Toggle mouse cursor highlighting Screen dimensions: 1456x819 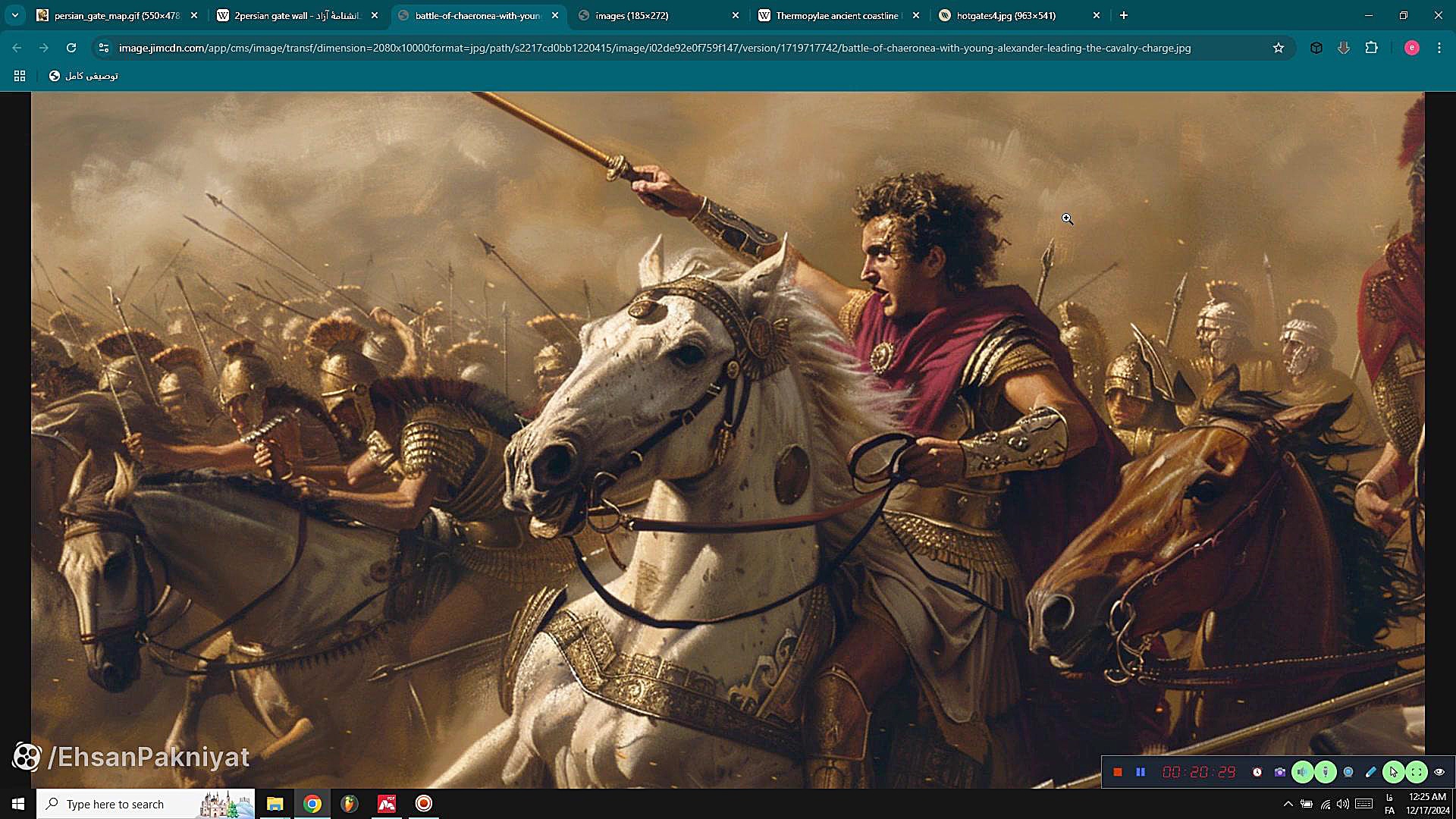pyautogui.click(x=1393, y=772)
